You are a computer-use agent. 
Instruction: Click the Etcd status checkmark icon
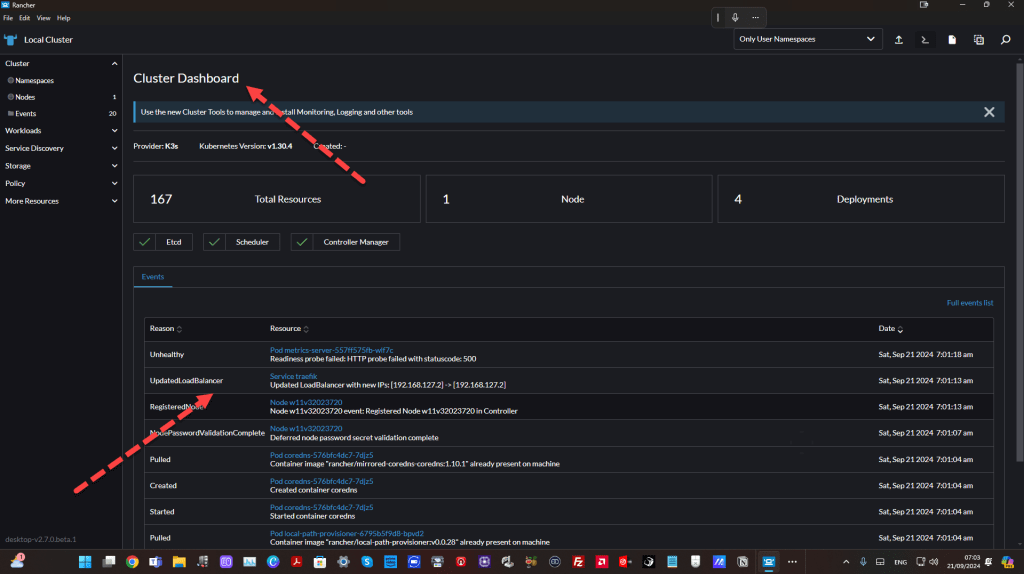[144, 242]
